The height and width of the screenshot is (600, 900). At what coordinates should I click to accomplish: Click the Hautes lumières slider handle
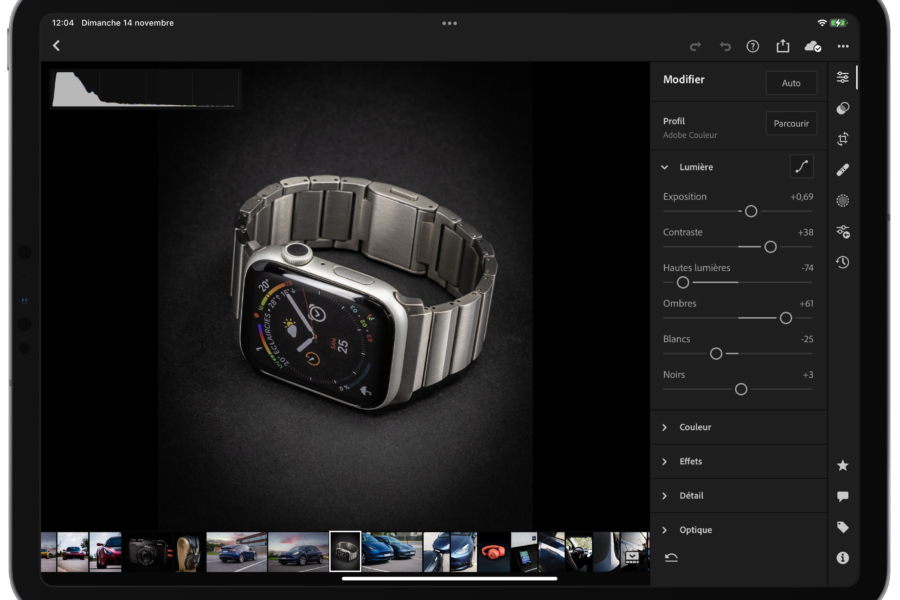pos(682,282)
